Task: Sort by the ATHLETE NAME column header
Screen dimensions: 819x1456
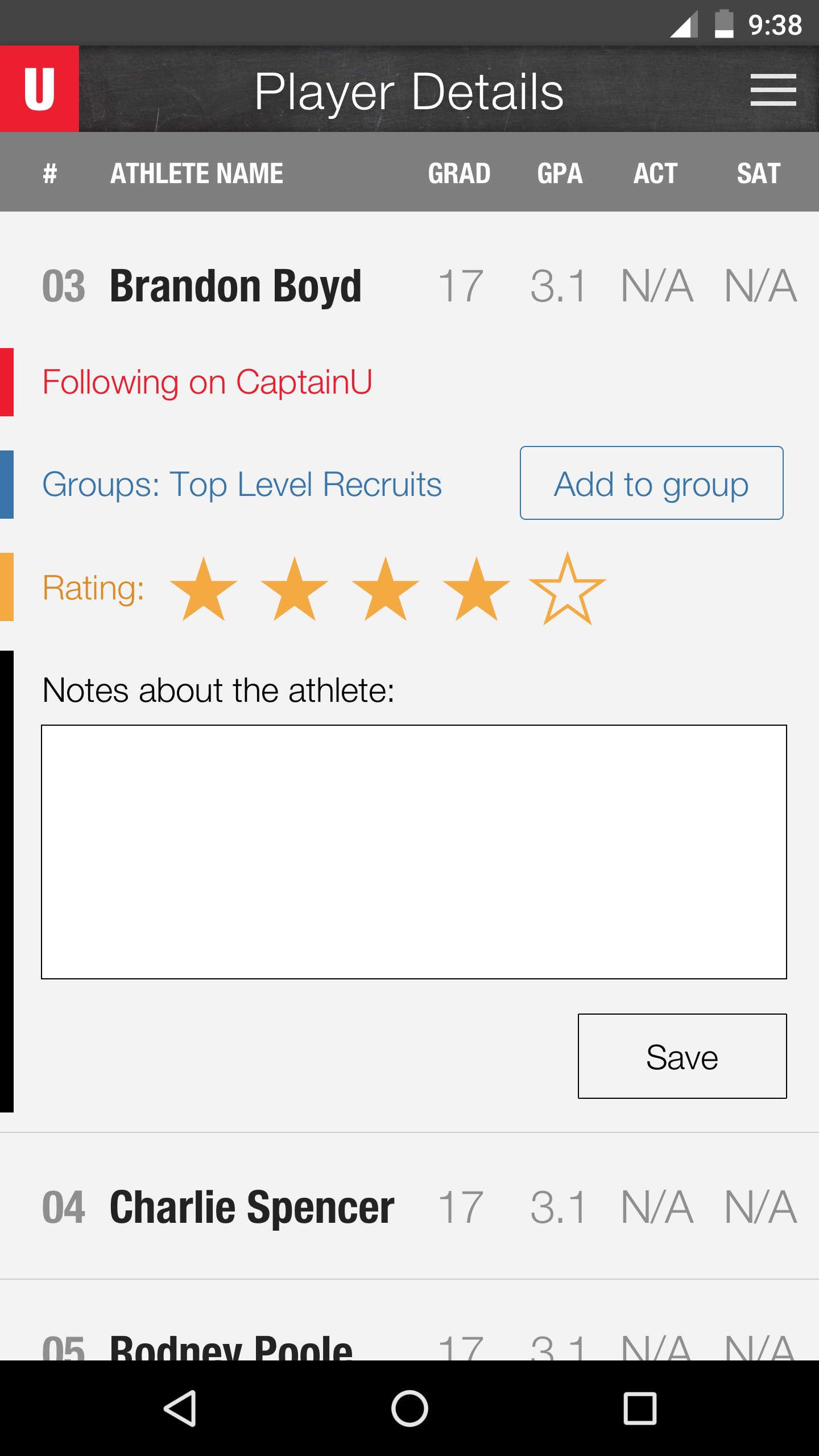Action: point(197,173)
